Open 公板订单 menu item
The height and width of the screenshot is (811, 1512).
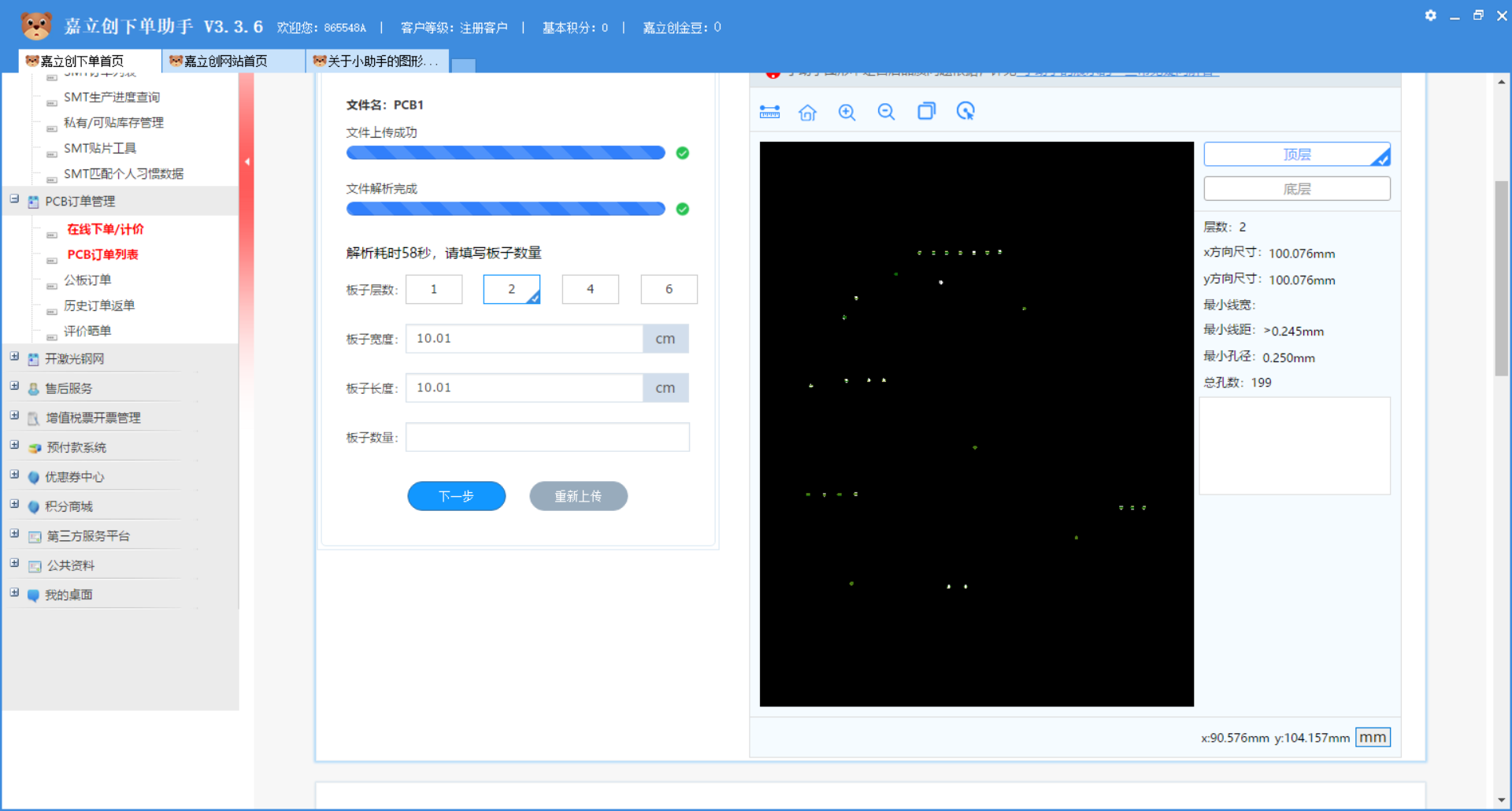pyautogui.click(x=87, y=280)
